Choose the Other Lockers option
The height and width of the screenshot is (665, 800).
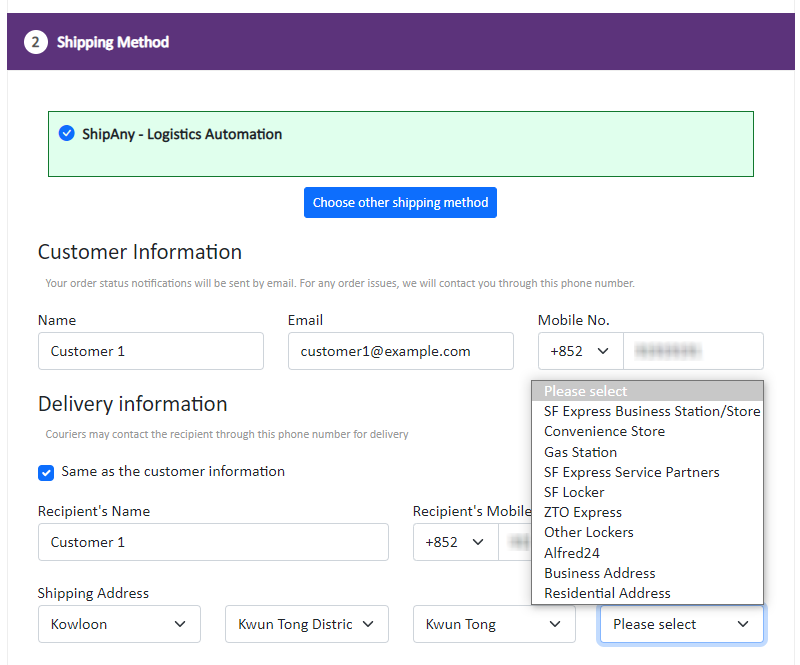pyautogui.click(x=647, y=532)
